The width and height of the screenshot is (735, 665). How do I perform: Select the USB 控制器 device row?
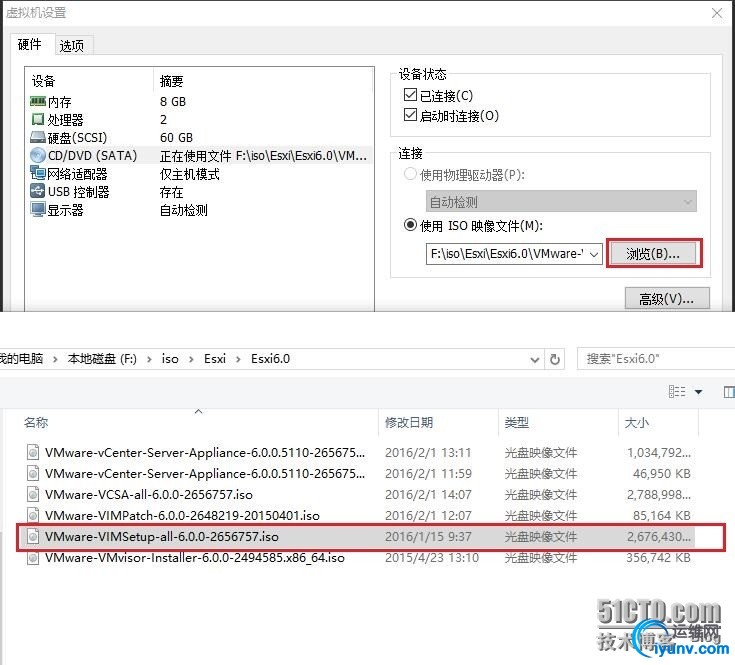tap(200, 191)
